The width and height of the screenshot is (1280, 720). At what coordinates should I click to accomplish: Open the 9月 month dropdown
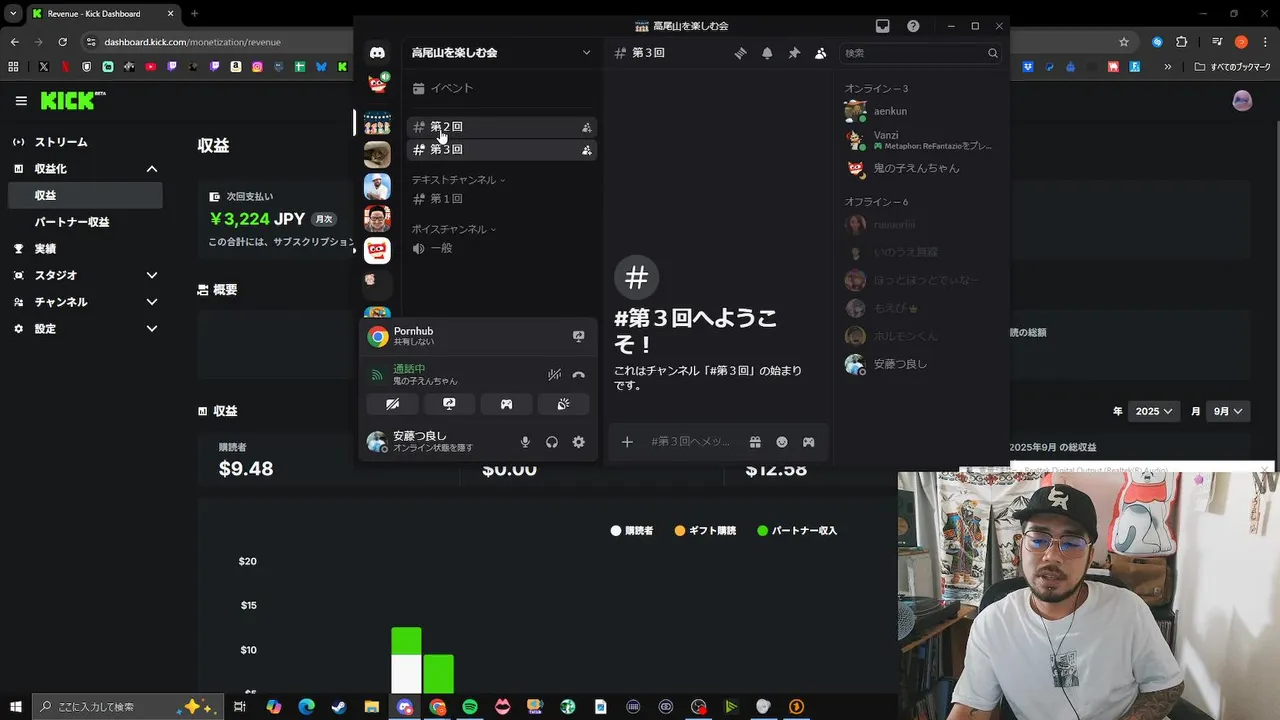click(1228, 411)
